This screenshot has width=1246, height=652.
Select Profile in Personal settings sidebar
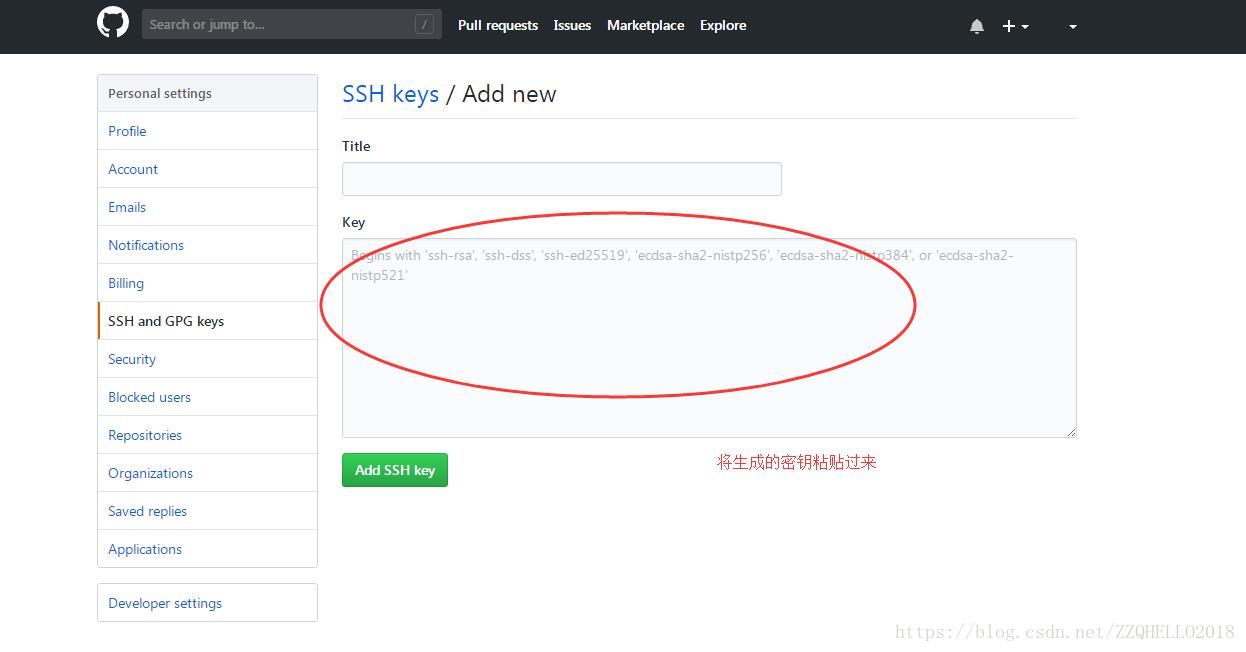coord(207,131)
